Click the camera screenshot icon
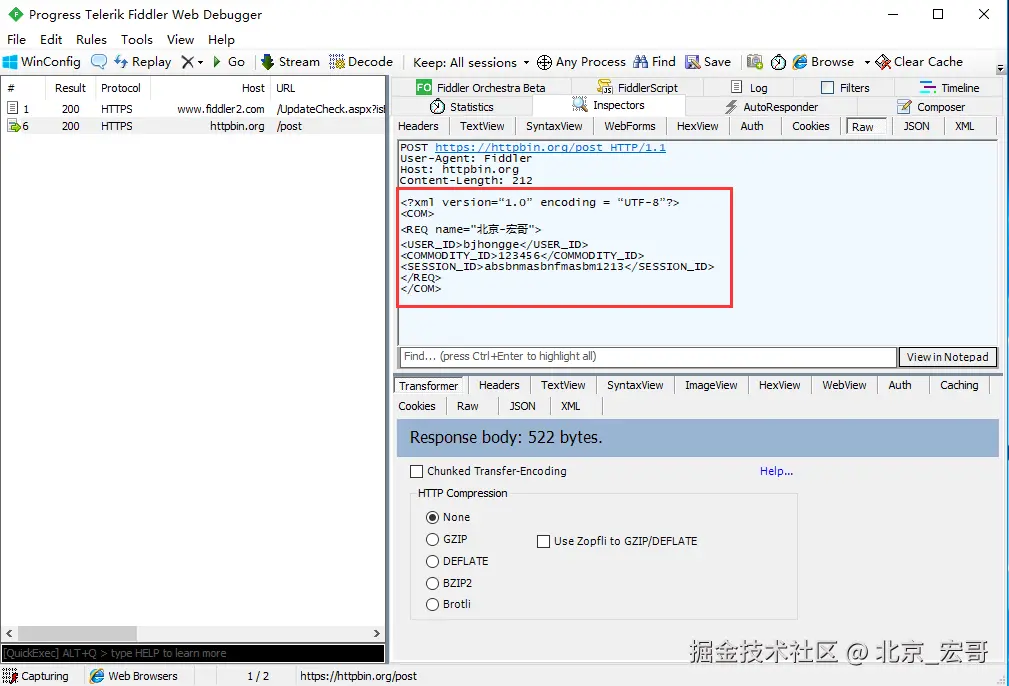Screen dimensions: 1009x686 [x=755, y=62]
